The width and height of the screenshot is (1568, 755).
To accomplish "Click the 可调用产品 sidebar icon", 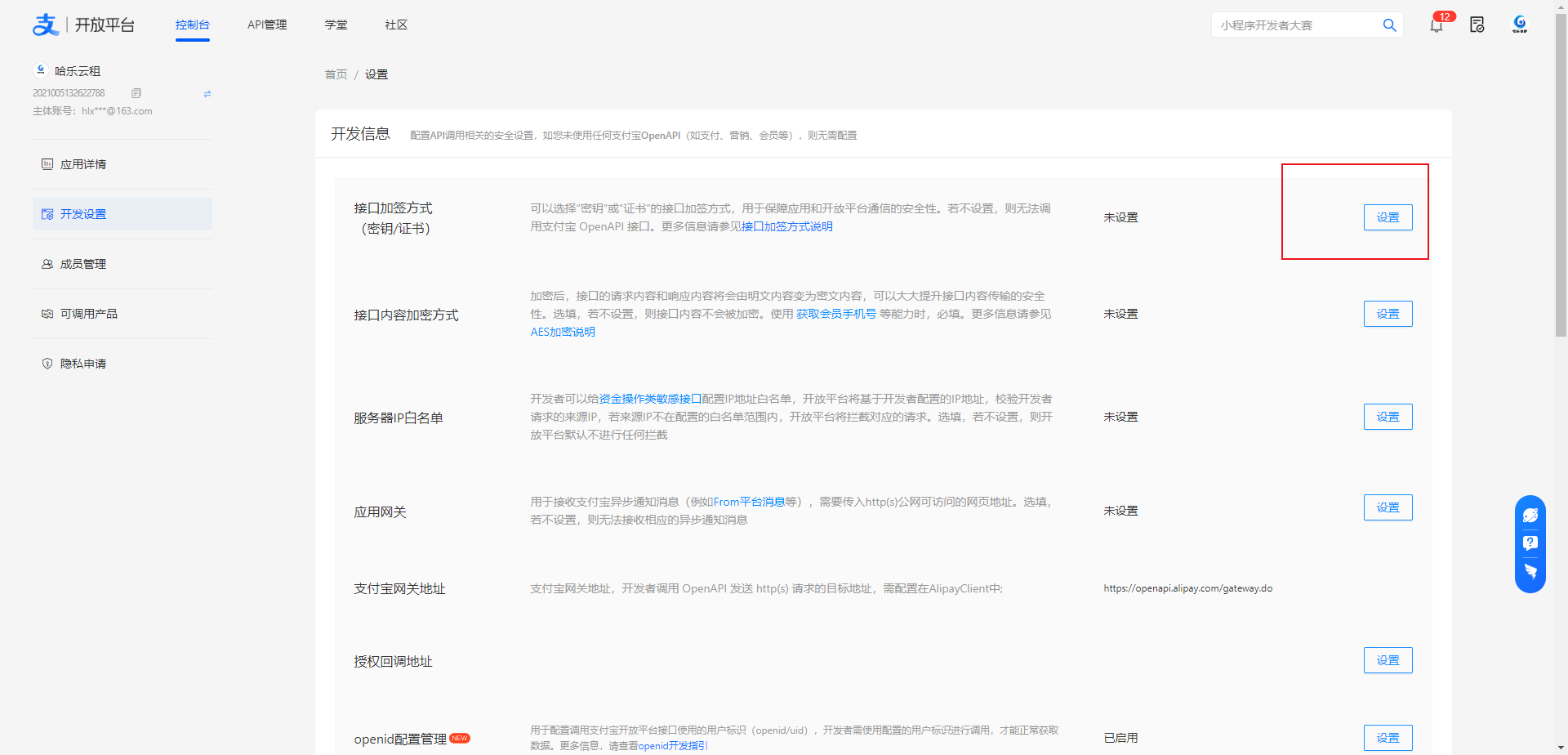I will click(x=47, y=314).
